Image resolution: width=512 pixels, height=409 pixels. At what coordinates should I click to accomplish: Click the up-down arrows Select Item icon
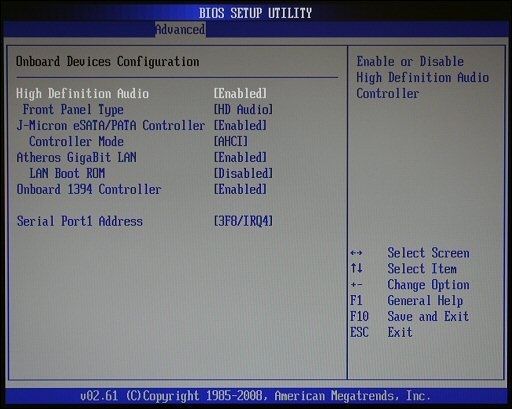356,268
